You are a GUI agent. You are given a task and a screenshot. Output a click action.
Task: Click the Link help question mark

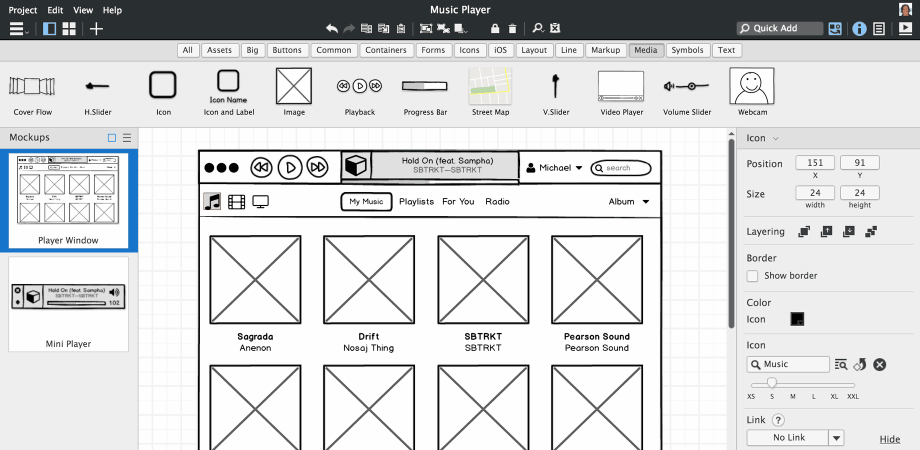coord(778,420)
